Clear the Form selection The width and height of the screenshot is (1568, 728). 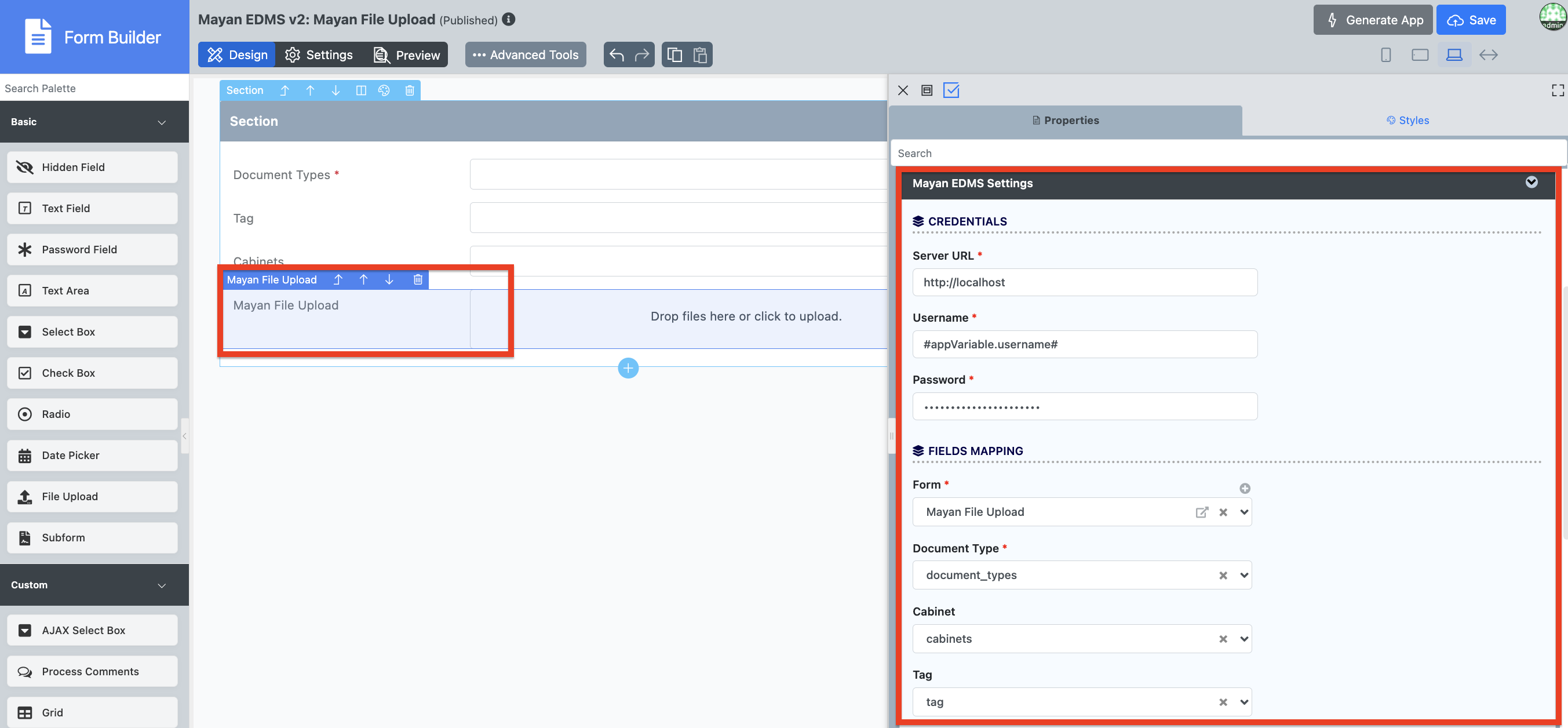click(x=1223, y=512)
